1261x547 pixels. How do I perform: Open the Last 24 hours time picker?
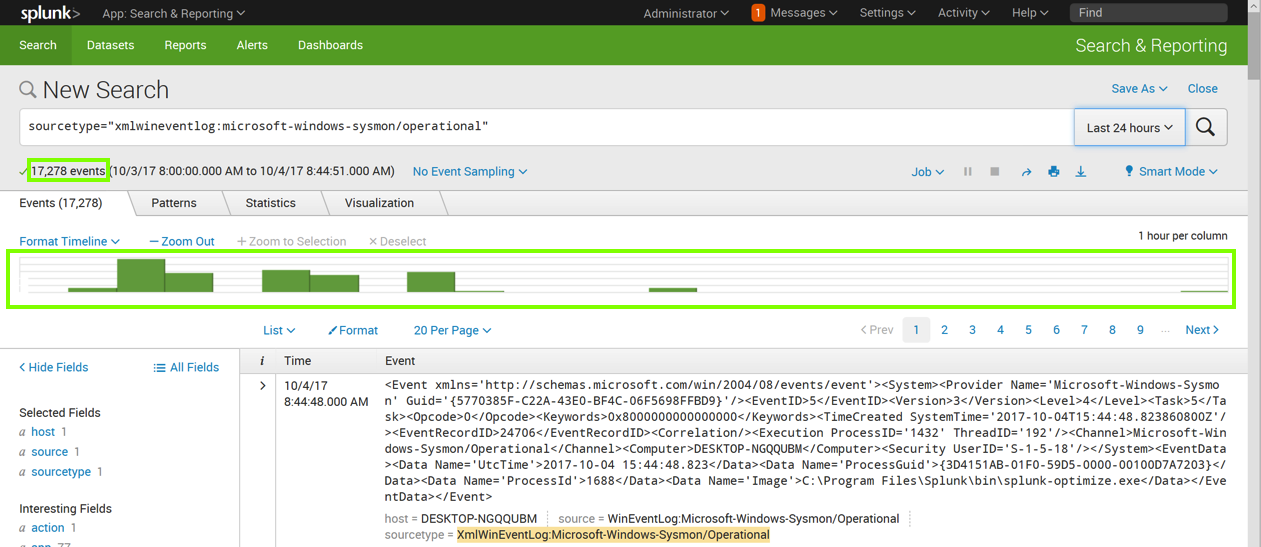pos(1129,128)
